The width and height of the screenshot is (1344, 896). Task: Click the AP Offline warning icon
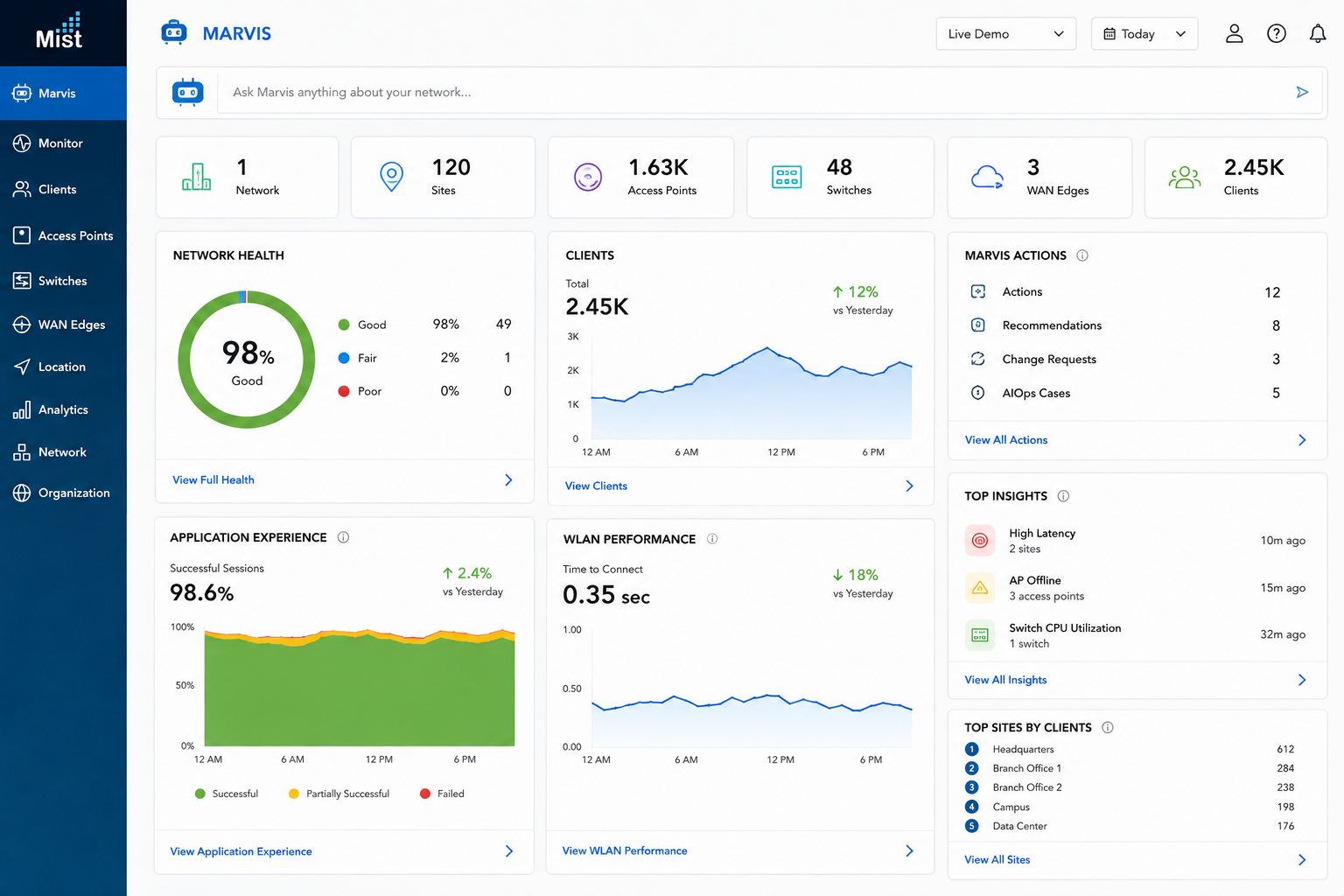pyautogui.click(x=980, y=588)
